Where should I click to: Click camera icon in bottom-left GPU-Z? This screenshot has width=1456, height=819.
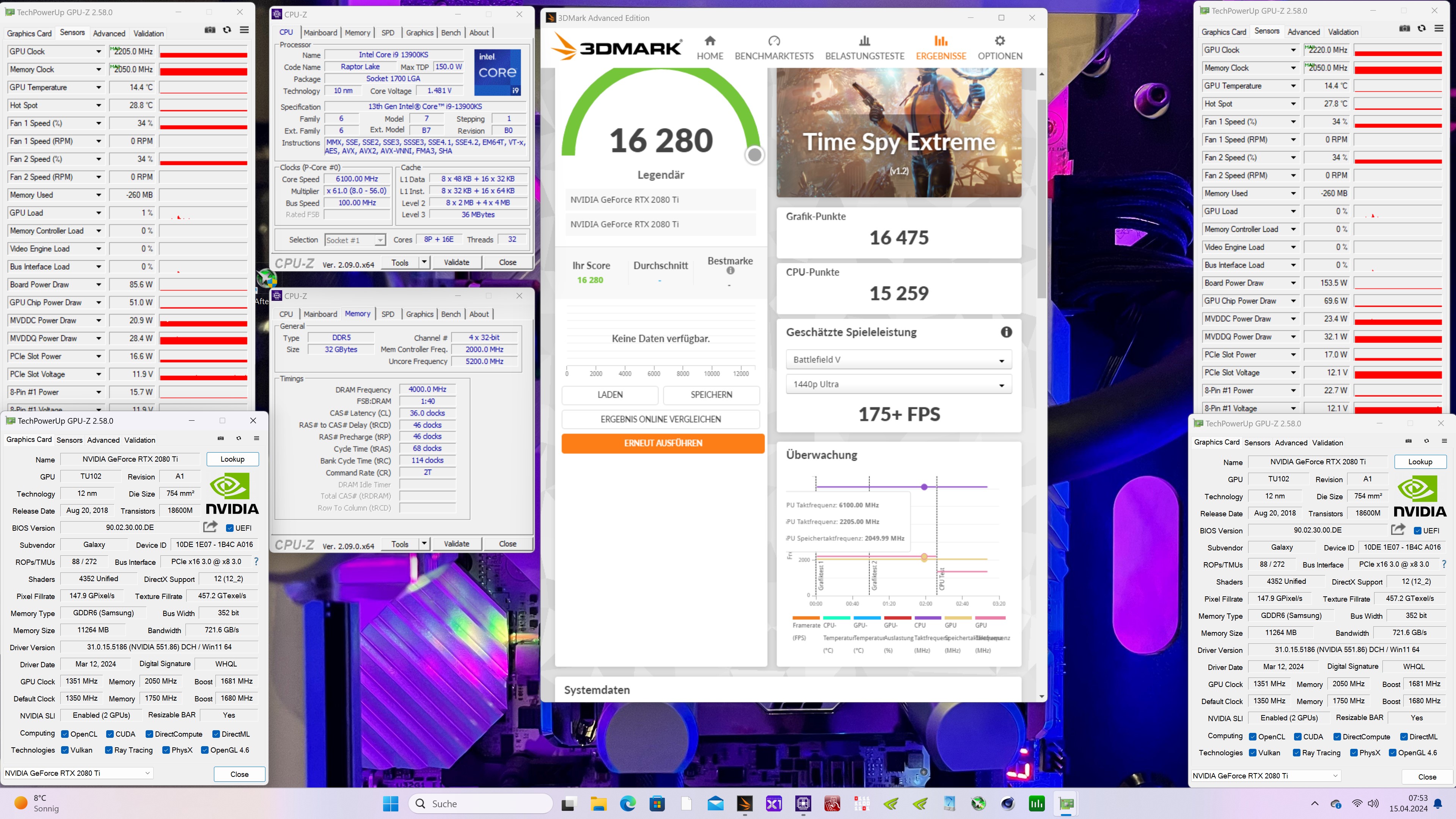(221, 439)
